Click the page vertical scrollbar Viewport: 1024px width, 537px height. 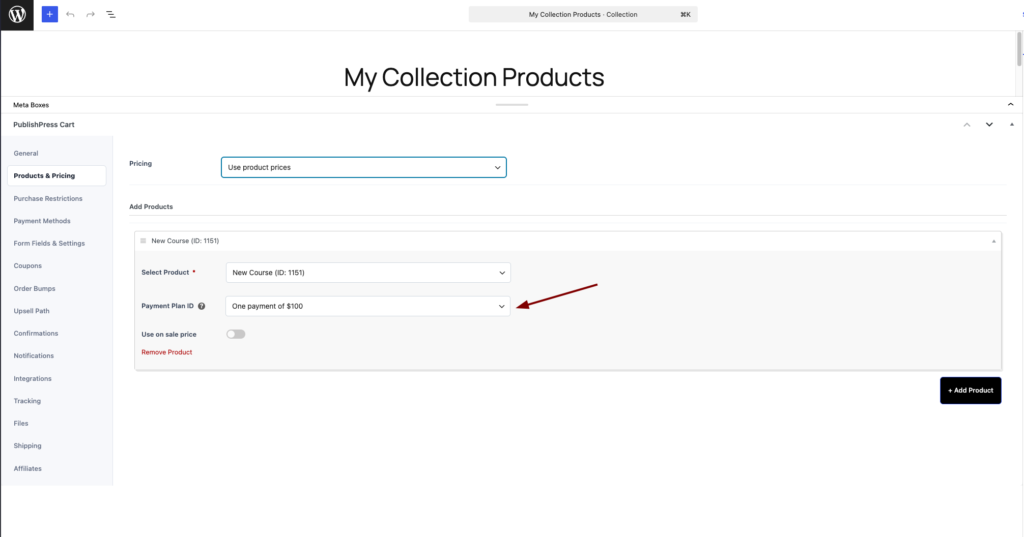tap(1019, 49)
